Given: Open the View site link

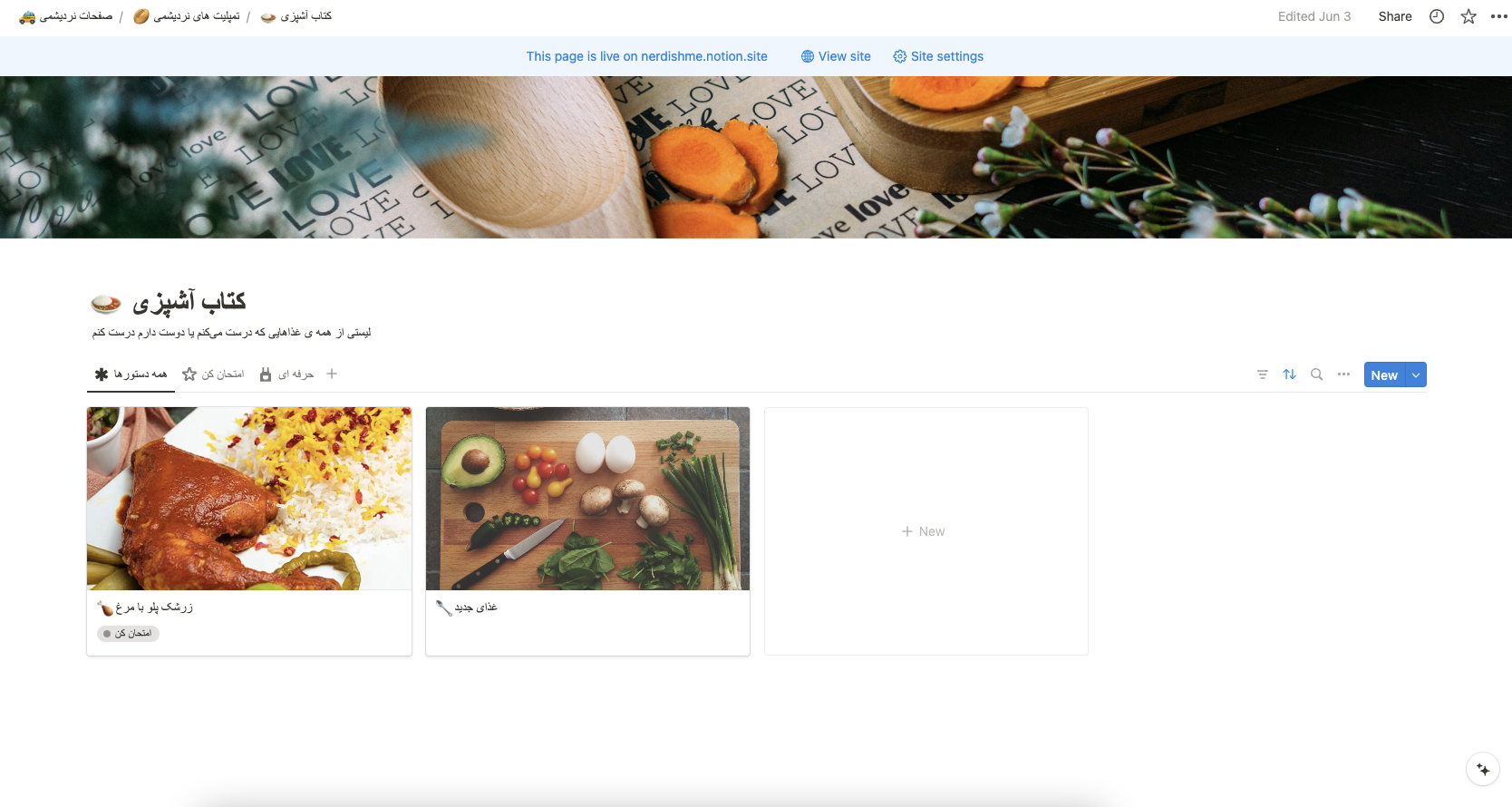Looking at the screenshot, I should [836, 56].
